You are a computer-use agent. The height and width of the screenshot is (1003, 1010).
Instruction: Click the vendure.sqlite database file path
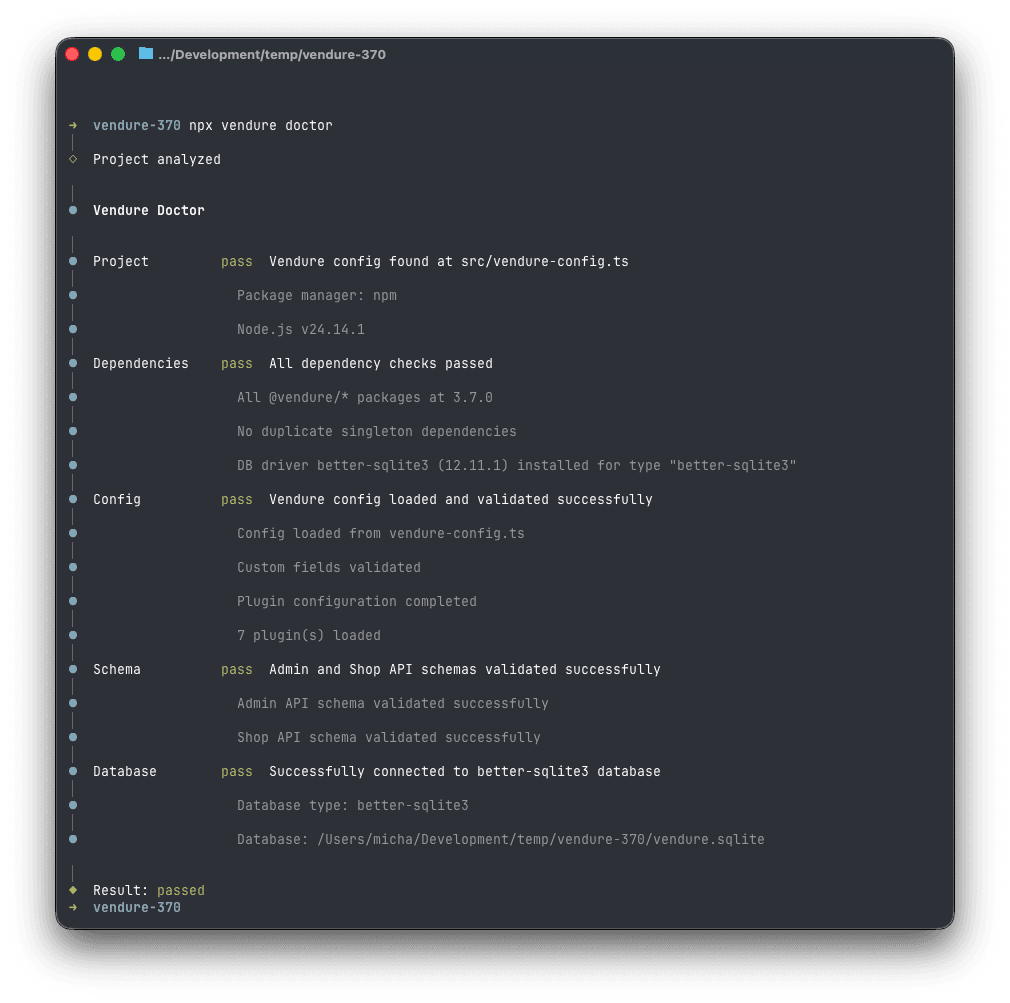pos(540,839)
